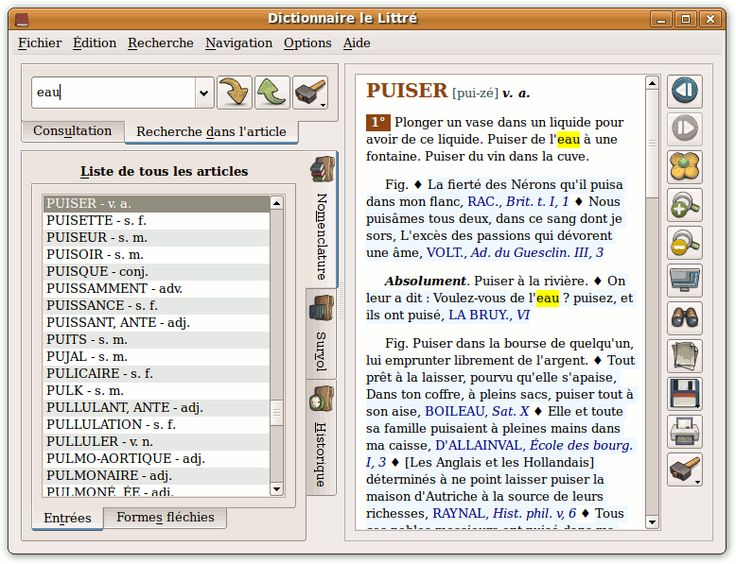Click the green up-arrow icon beside search

tap(272, 92)
